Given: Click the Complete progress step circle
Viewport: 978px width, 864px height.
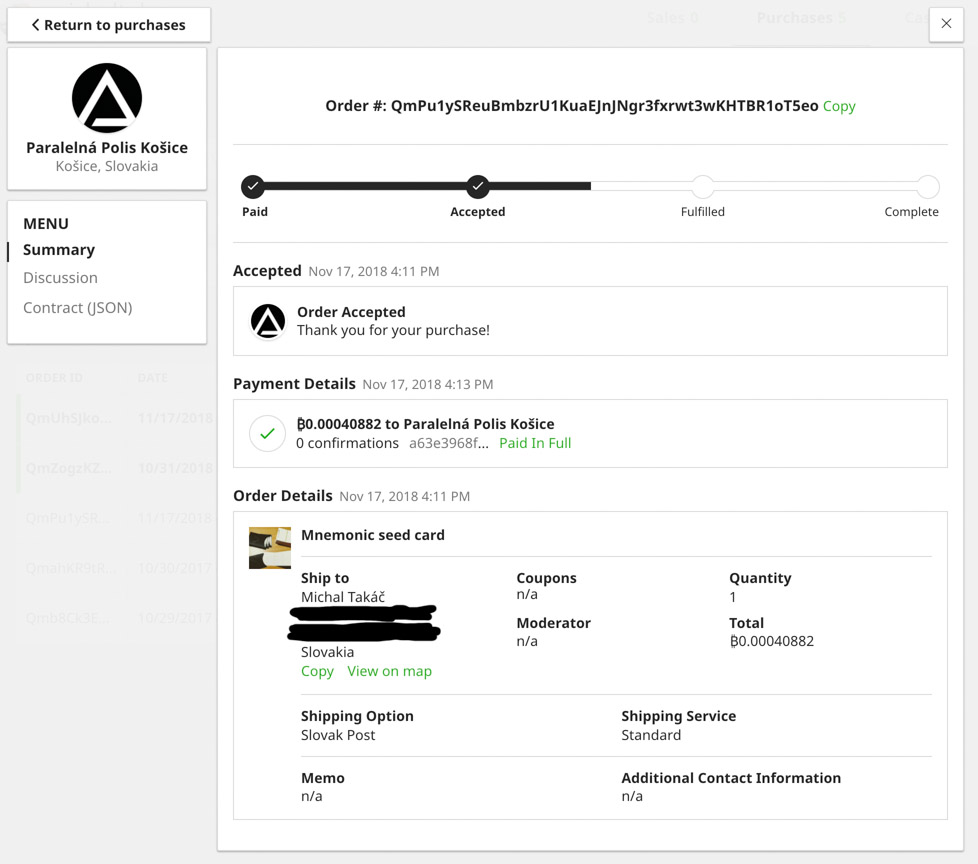Looking at the screenshot, I should [927, 186].
